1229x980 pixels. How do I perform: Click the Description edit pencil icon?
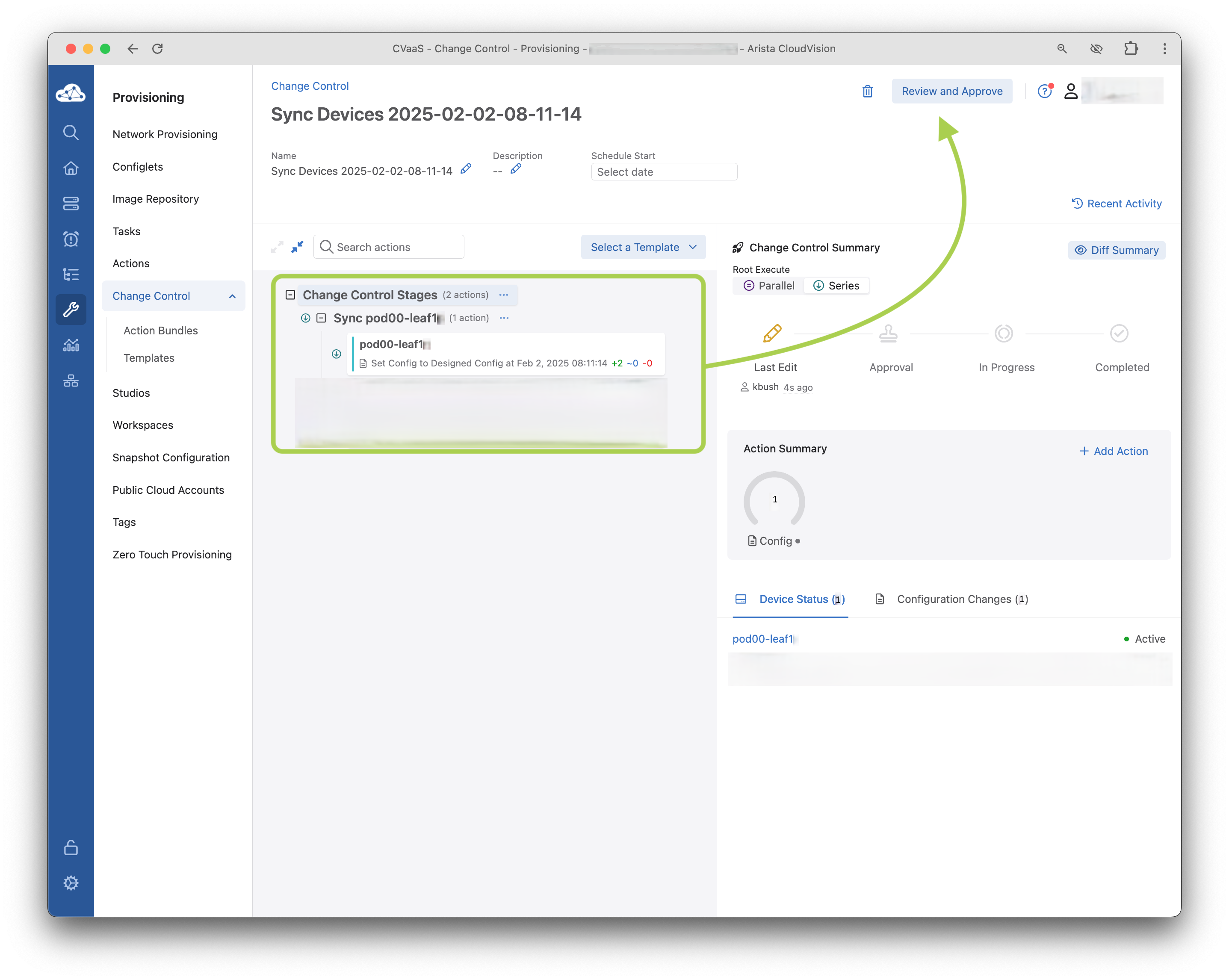515,169
